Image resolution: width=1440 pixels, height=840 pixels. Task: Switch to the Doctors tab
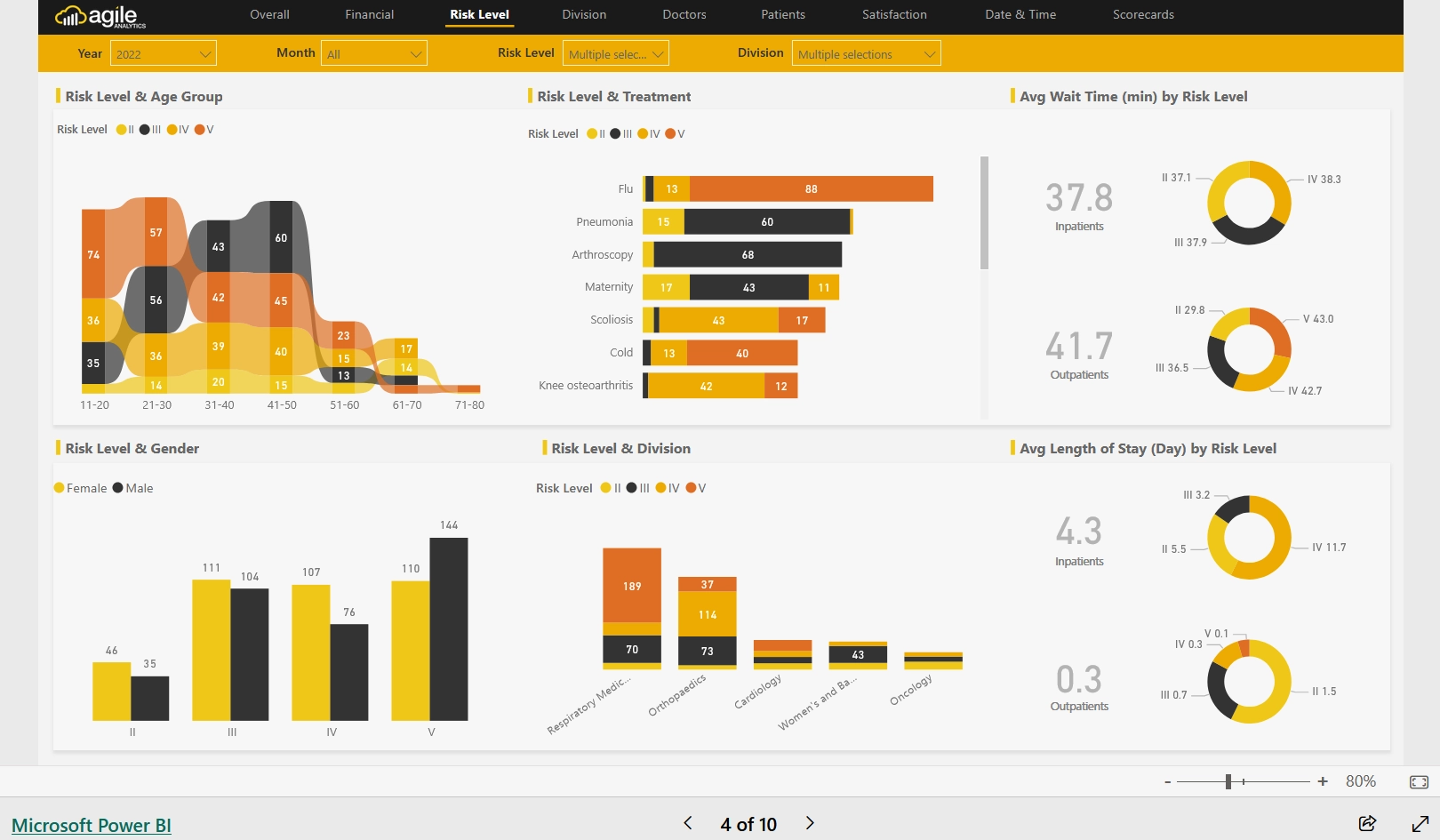click(x=684, y=14)
